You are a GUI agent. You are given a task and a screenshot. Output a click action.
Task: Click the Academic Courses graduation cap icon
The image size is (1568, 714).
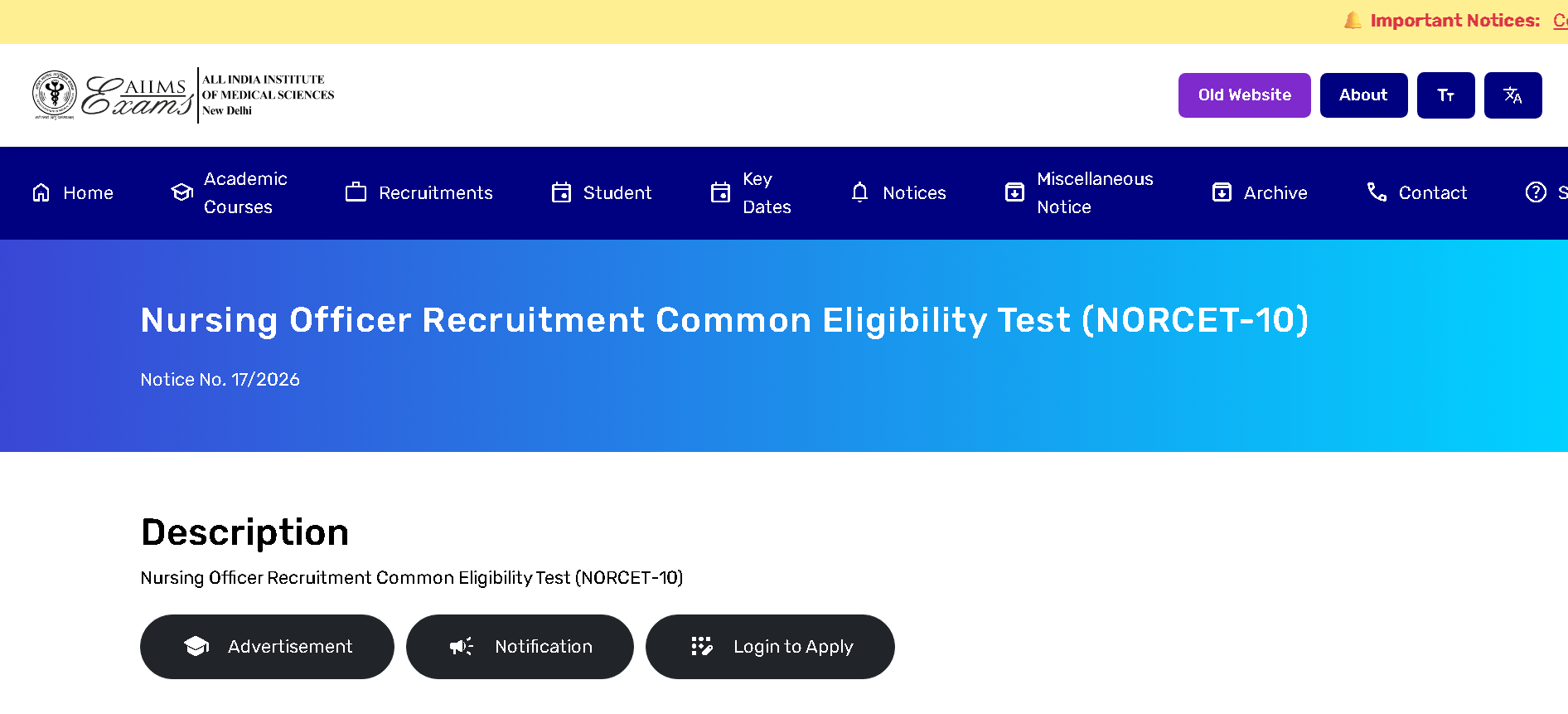point(182,193)
